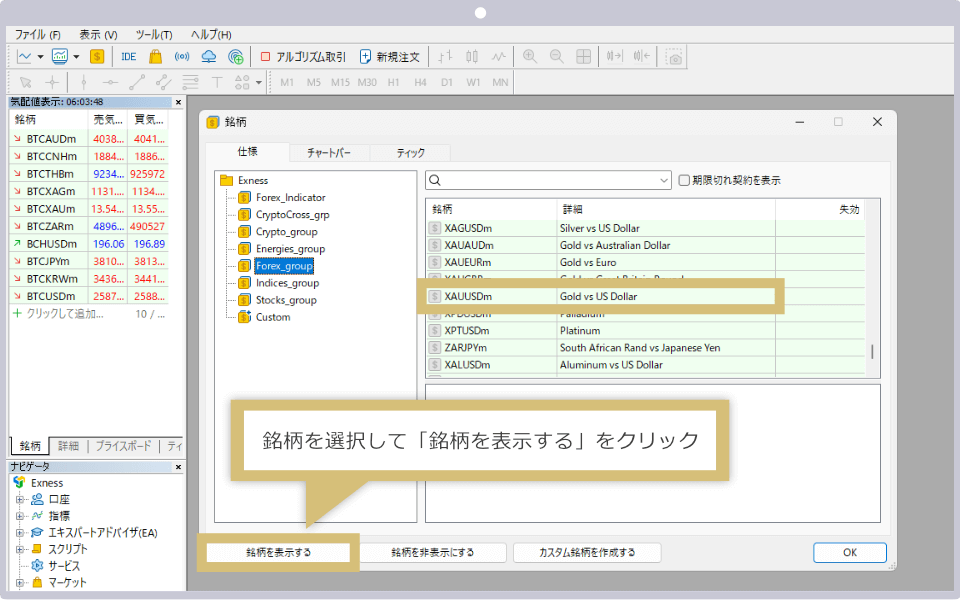Expand スクリプト node in navigator
Image resolution: width=960 pixels, height=600 pixels.
20,549
